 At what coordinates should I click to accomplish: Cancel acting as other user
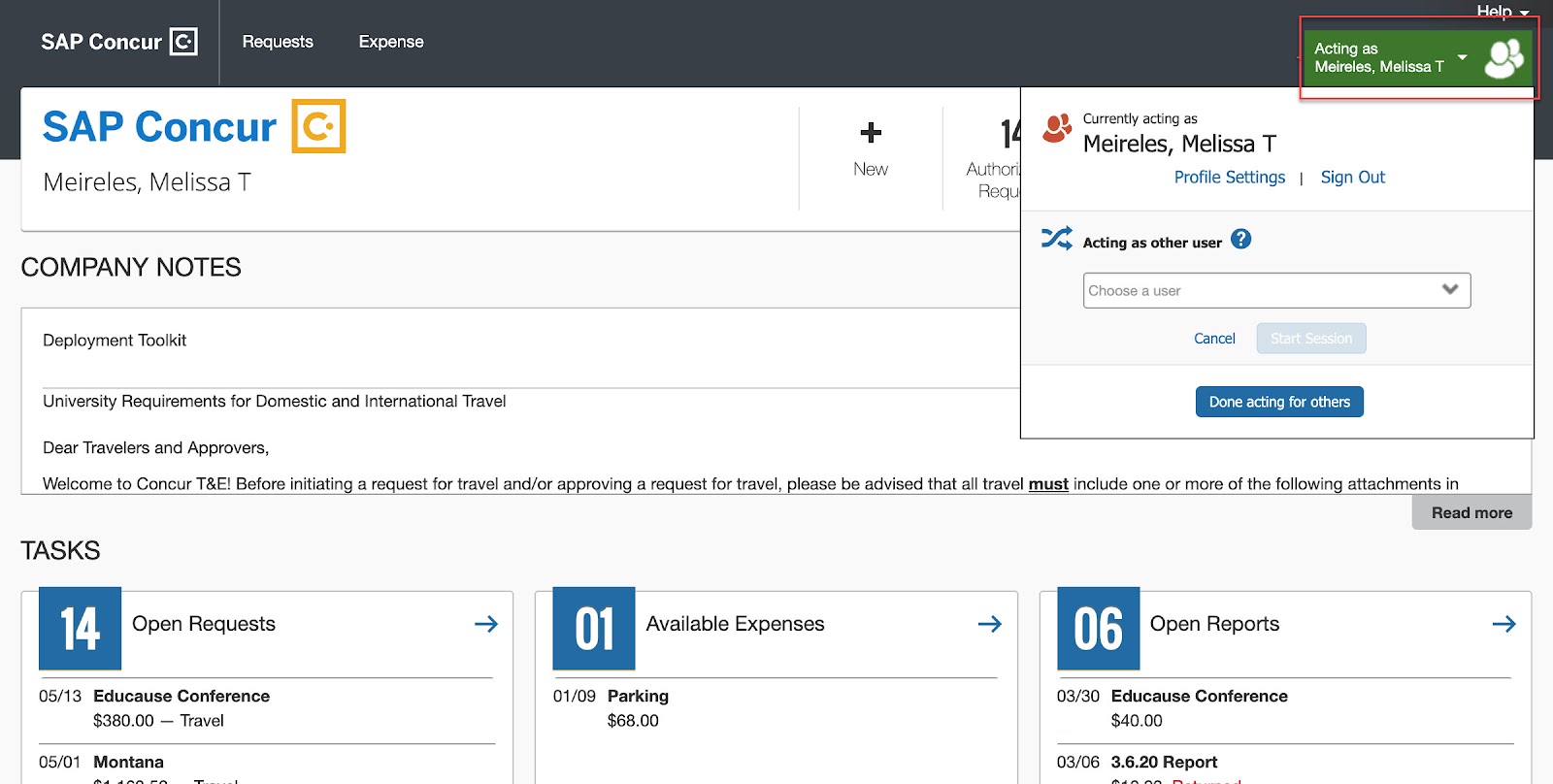1214,339
